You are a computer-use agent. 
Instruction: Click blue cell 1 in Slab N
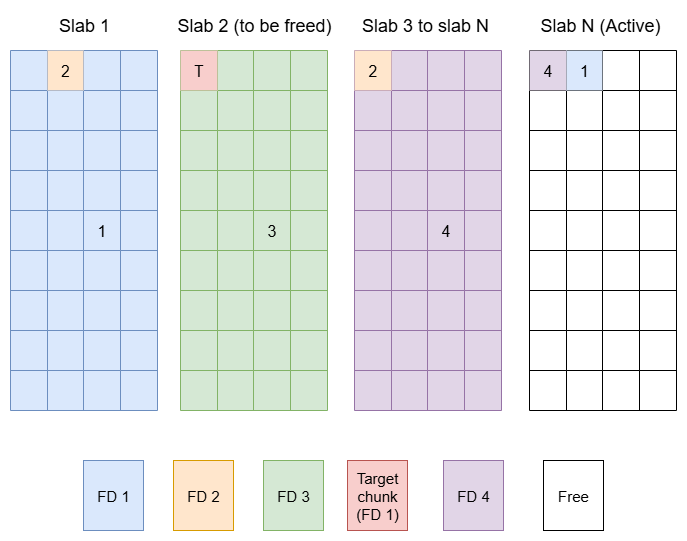click(x=584, y=71)
